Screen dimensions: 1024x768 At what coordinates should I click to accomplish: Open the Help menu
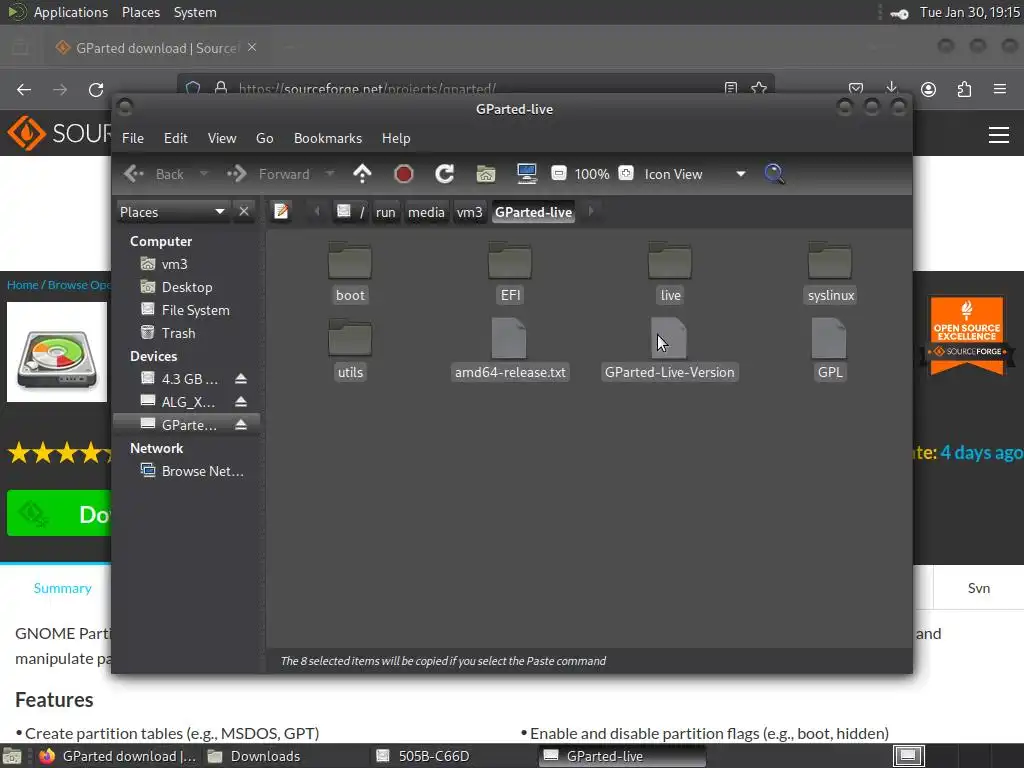396,138
